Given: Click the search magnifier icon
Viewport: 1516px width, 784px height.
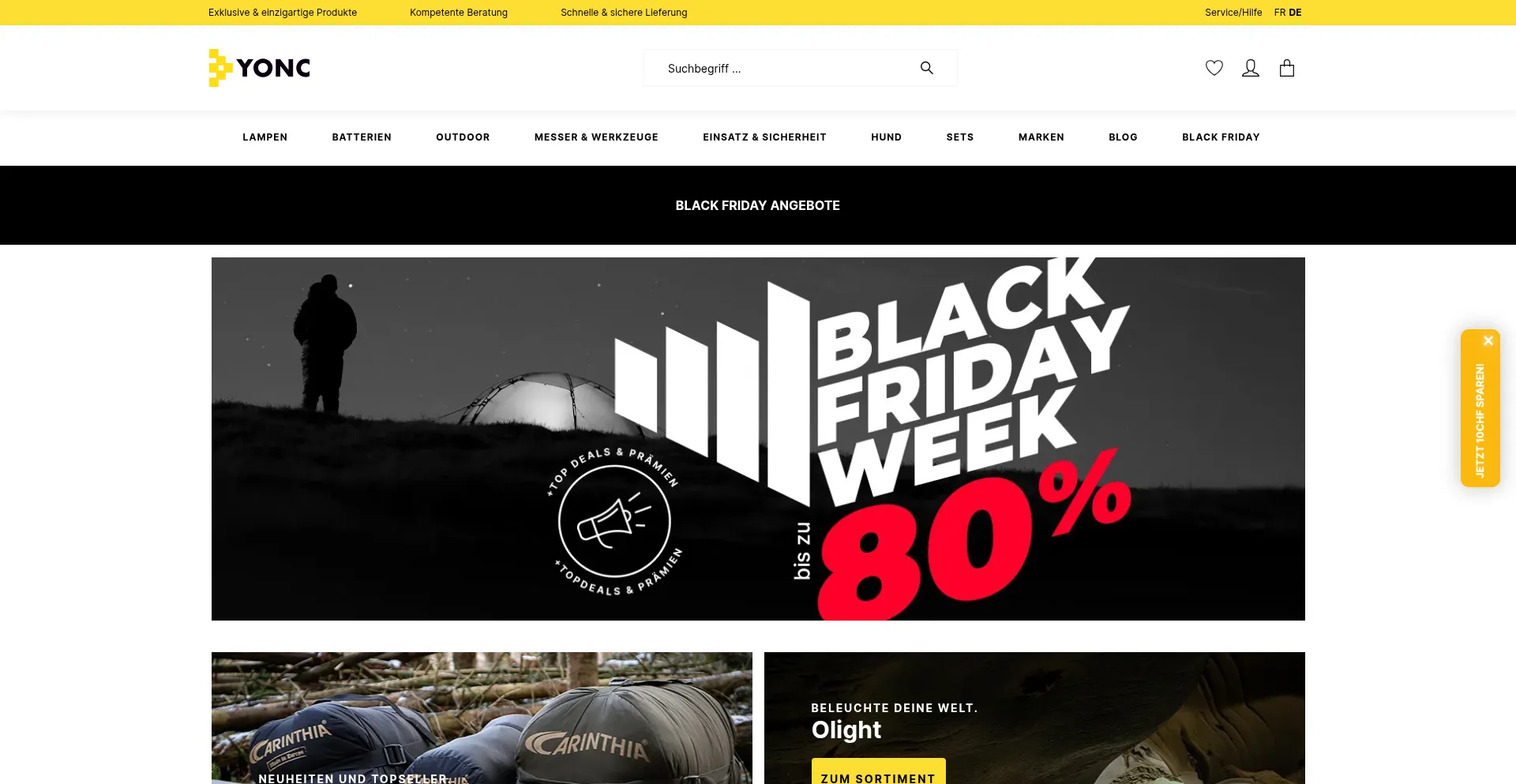Looking at the screenshot, I should pos(927,68).
